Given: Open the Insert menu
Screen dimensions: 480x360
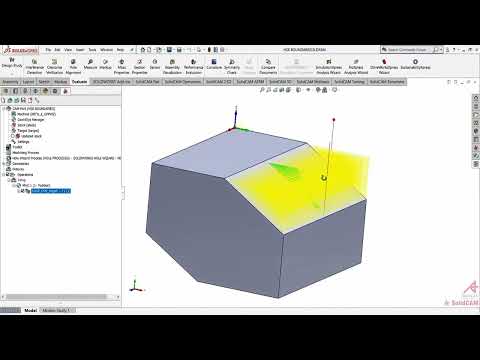Looking at the screenshot, I should pyautogui.click(x=80, y=50).
